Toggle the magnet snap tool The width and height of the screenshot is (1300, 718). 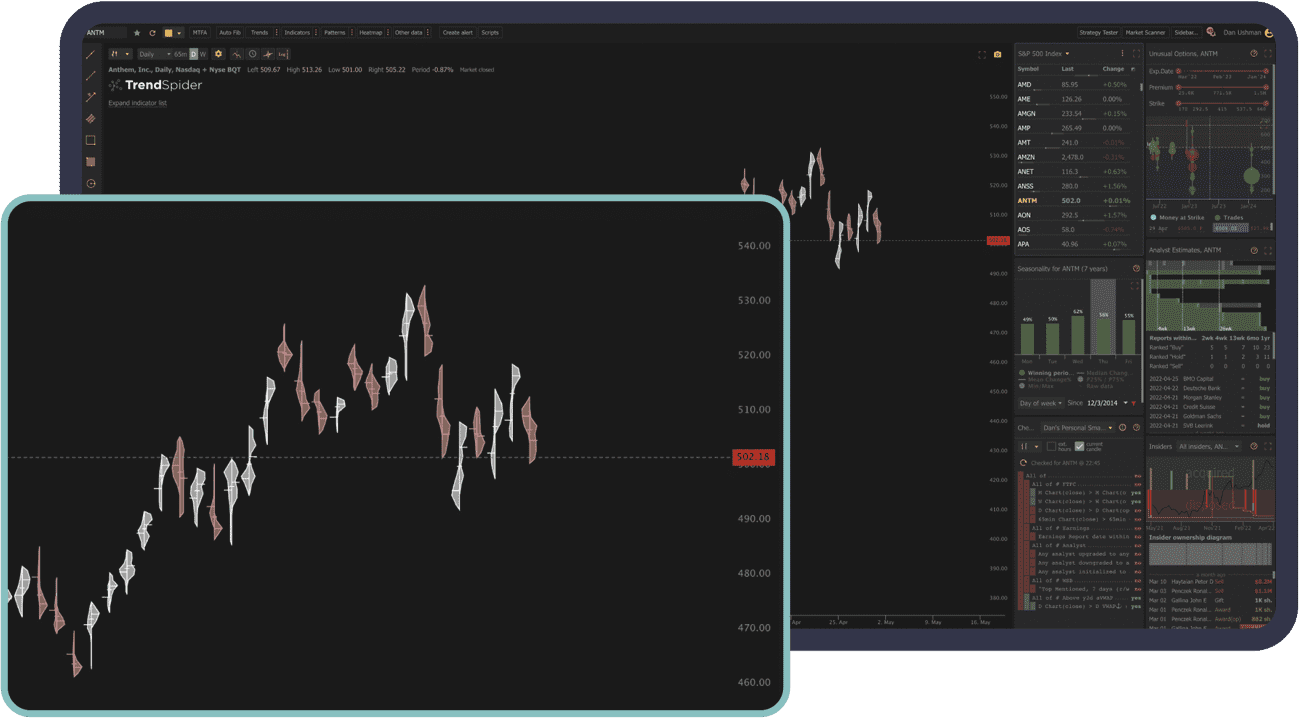270,53
